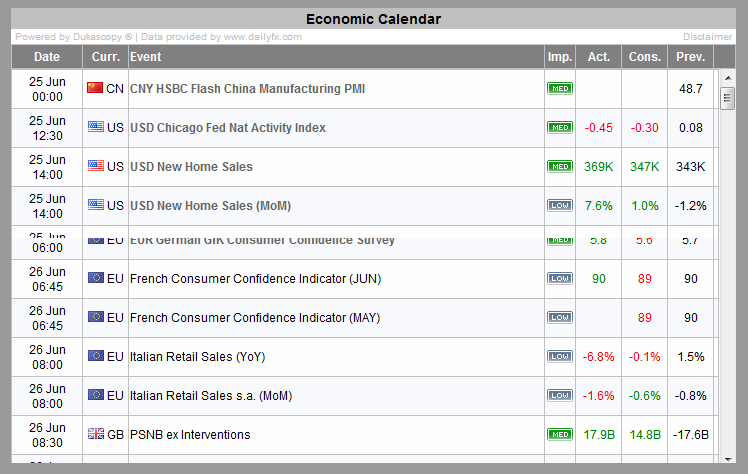Click the EU flag for Italian Retail Sales (YoY)
The image size is (748, 474).
[95, 356]
